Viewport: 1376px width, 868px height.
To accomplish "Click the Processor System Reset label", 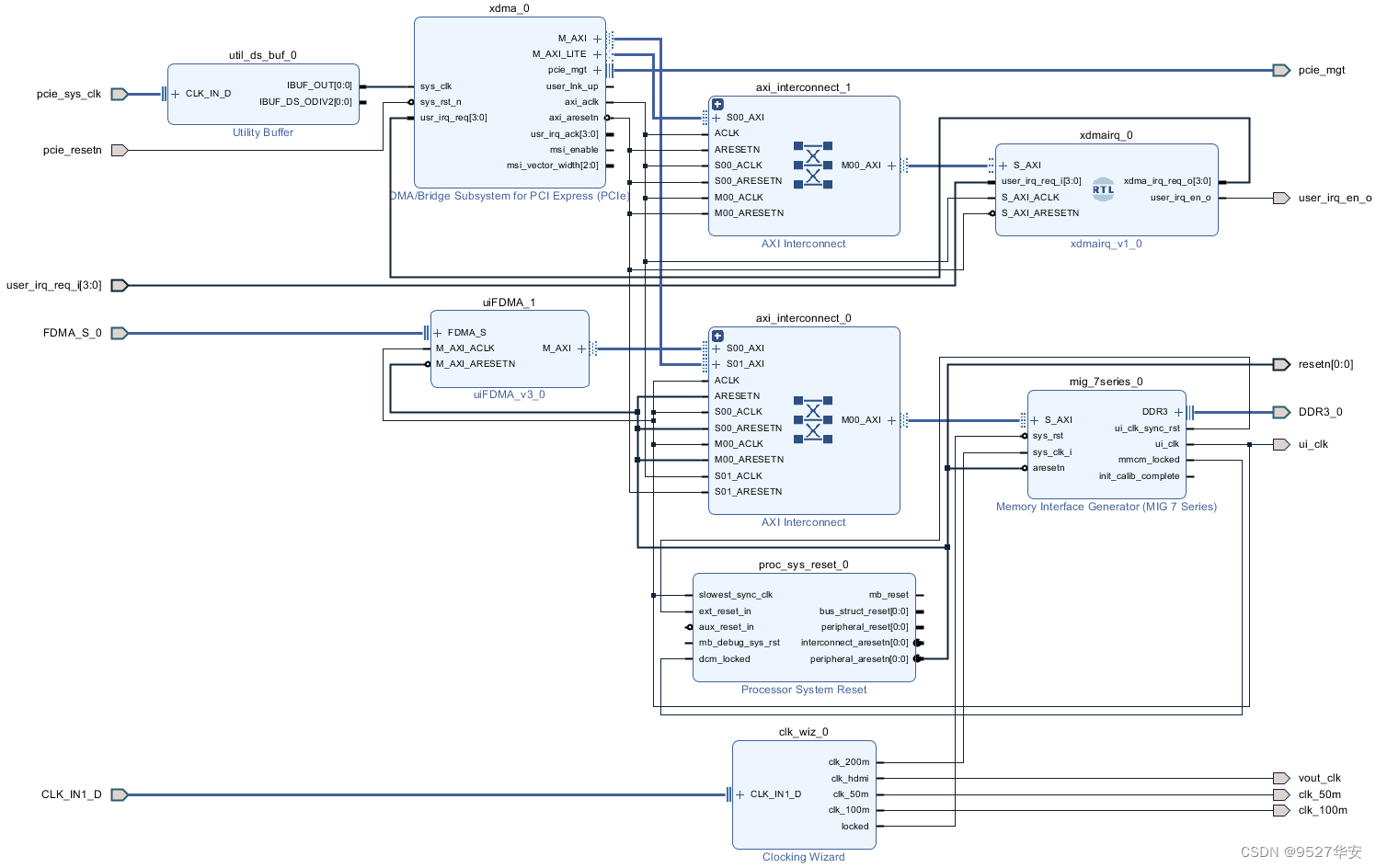I will pos(804,690).
